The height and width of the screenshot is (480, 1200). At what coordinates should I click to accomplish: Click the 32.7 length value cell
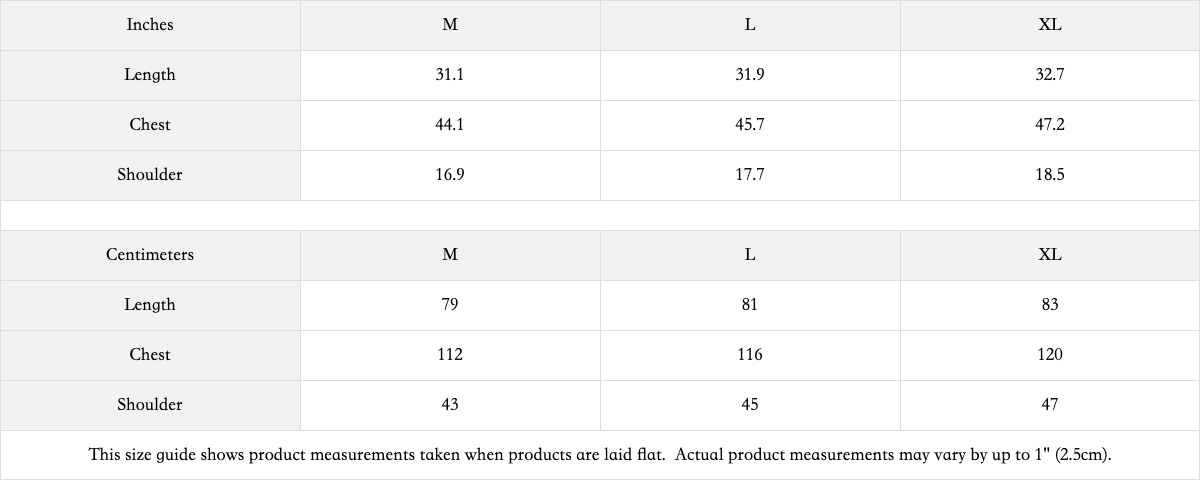[1050, 75]
